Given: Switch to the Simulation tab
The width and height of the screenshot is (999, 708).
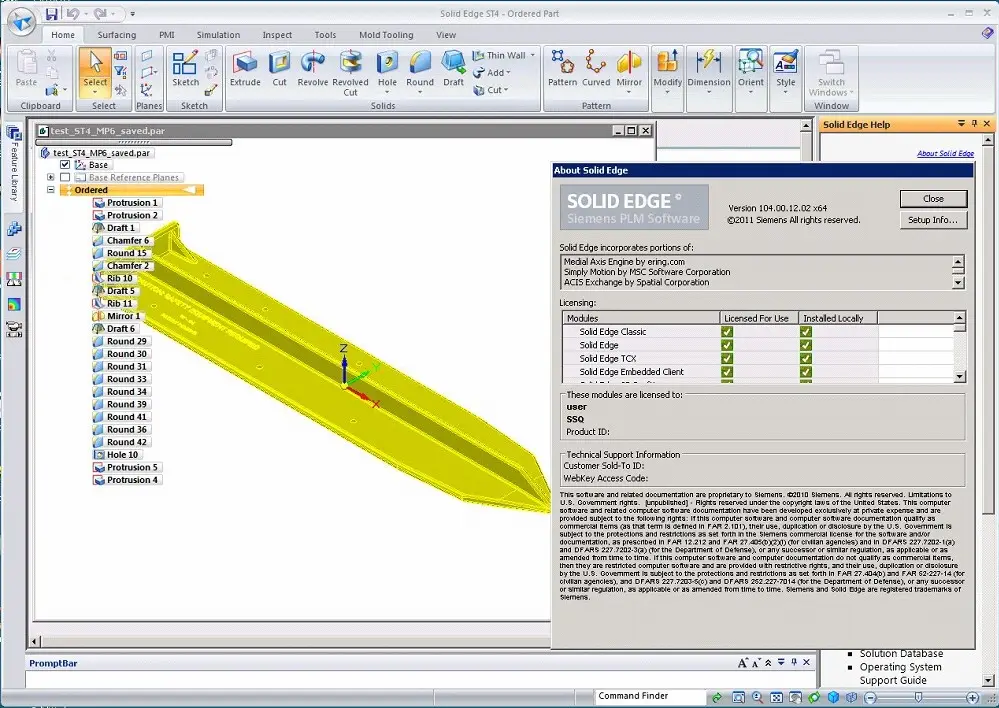Looking at the screenshot, I should [218, 35].
